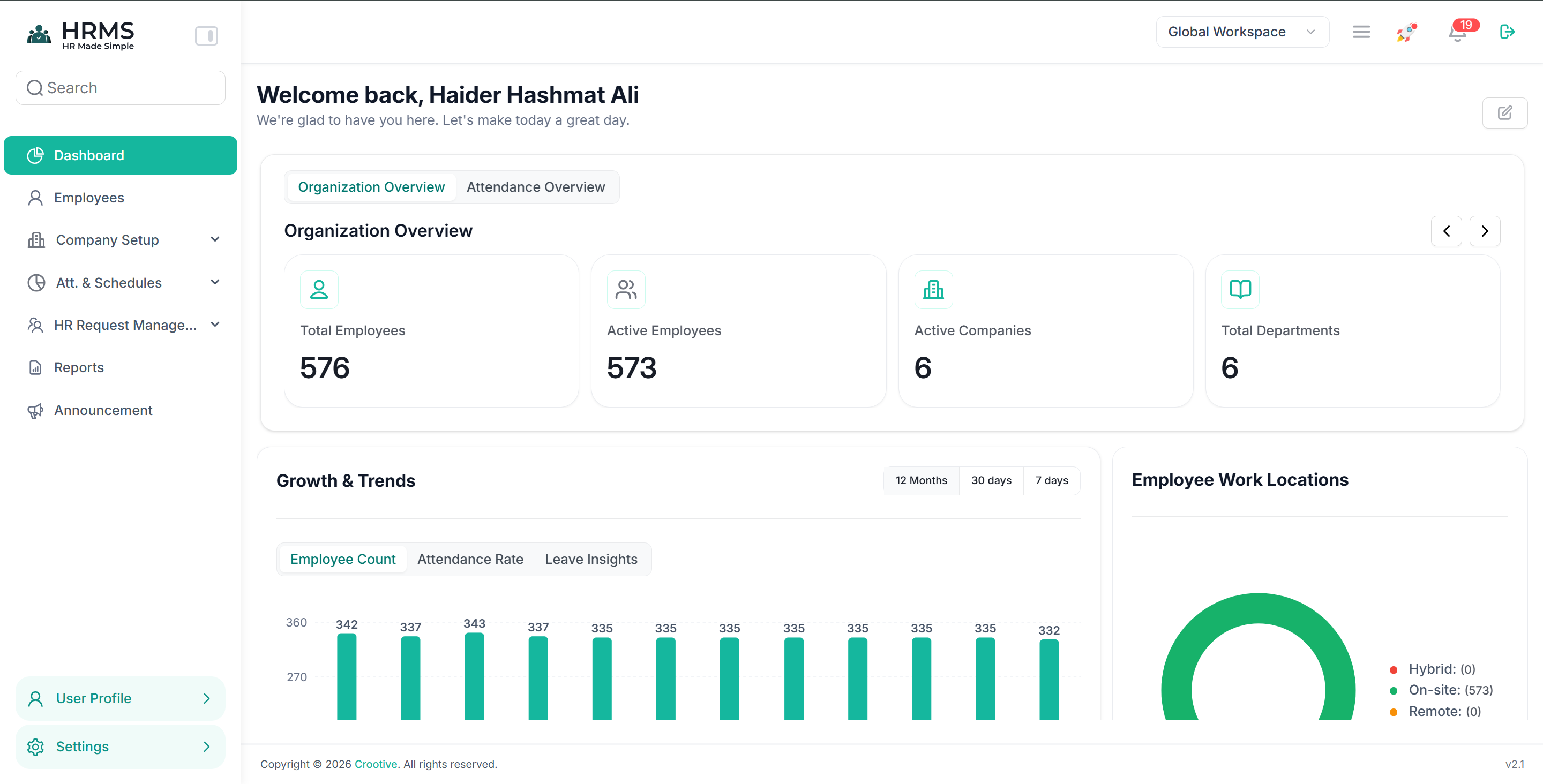Click the Total Departments label
1543x784 pixels.
(x=1280, y=330)
